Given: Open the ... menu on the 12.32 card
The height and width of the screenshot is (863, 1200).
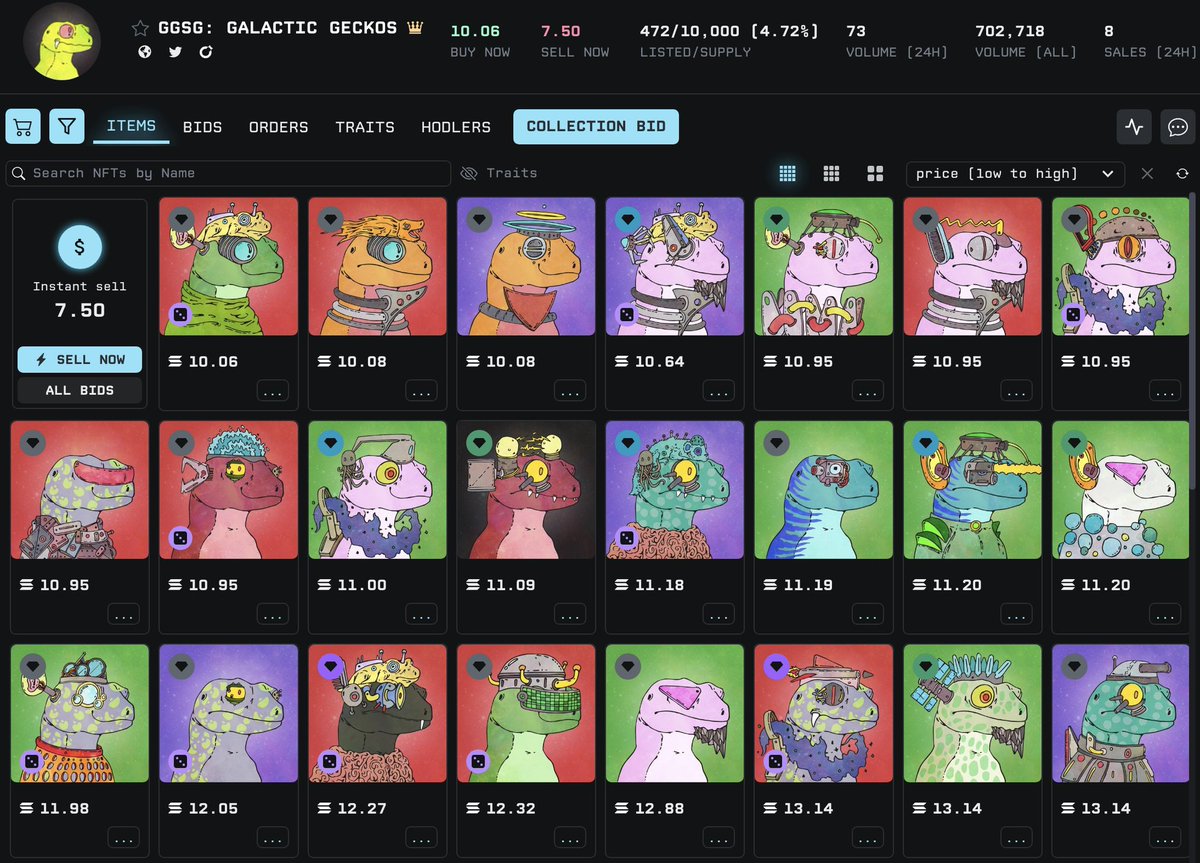Looking at the screenshot, I should (x=571, y=839).
